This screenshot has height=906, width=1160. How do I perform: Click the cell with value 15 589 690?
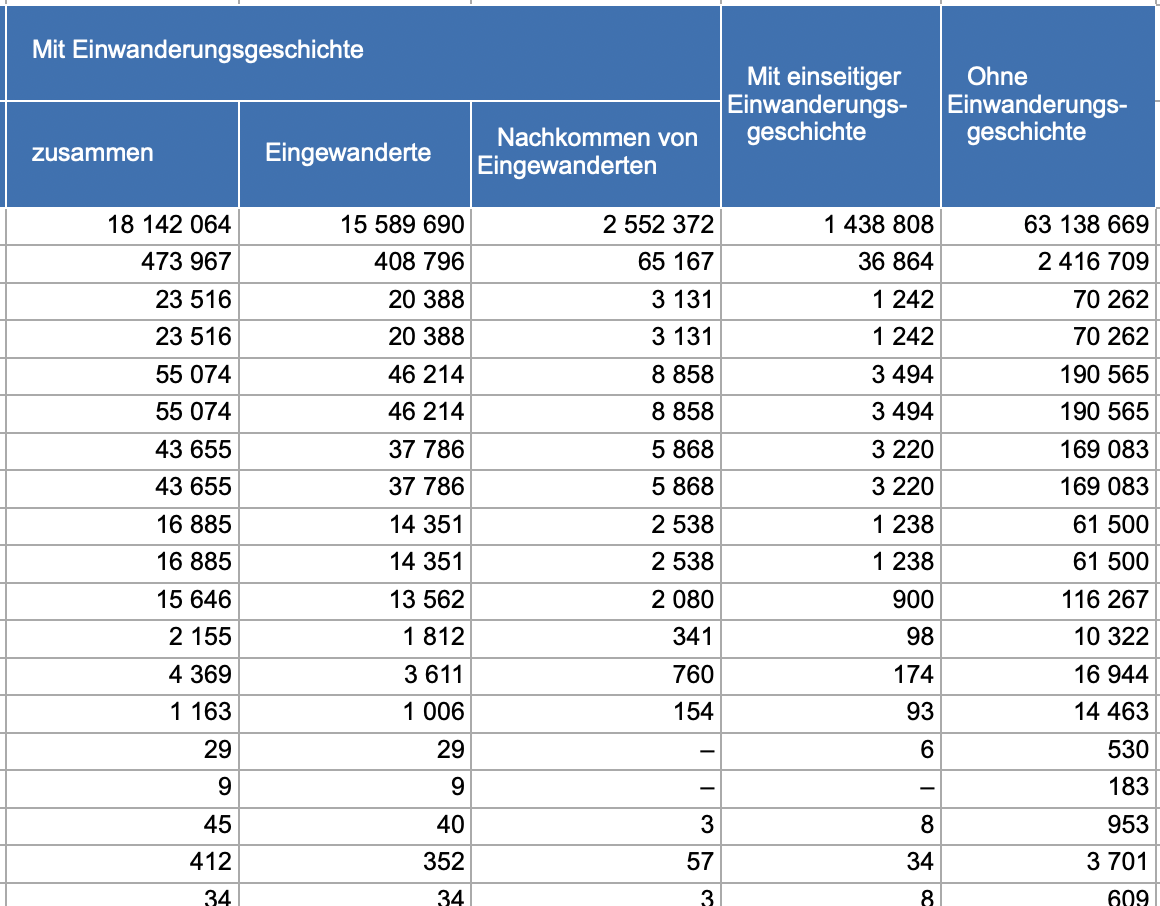click(355, 226)
